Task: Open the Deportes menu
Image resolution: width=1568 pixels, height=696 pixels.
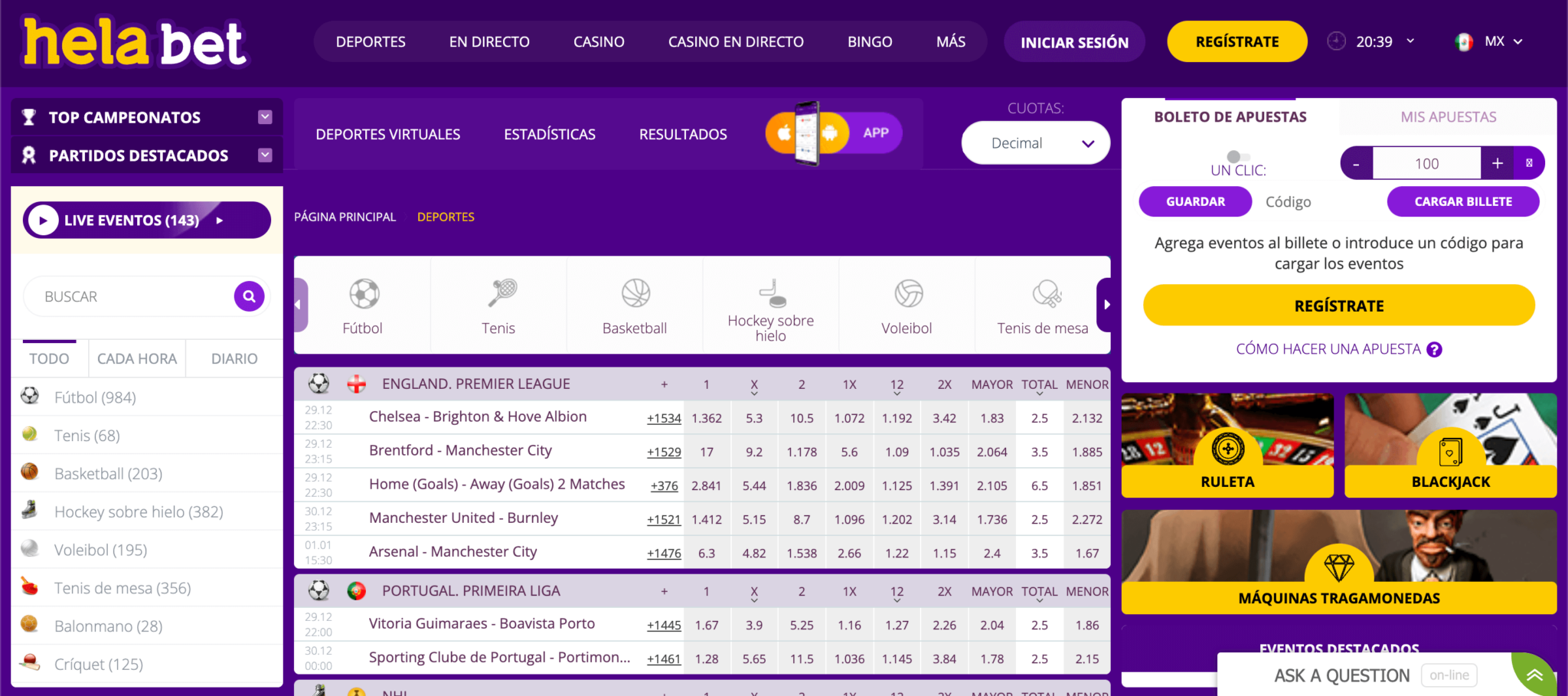Action: coord(371,42)
